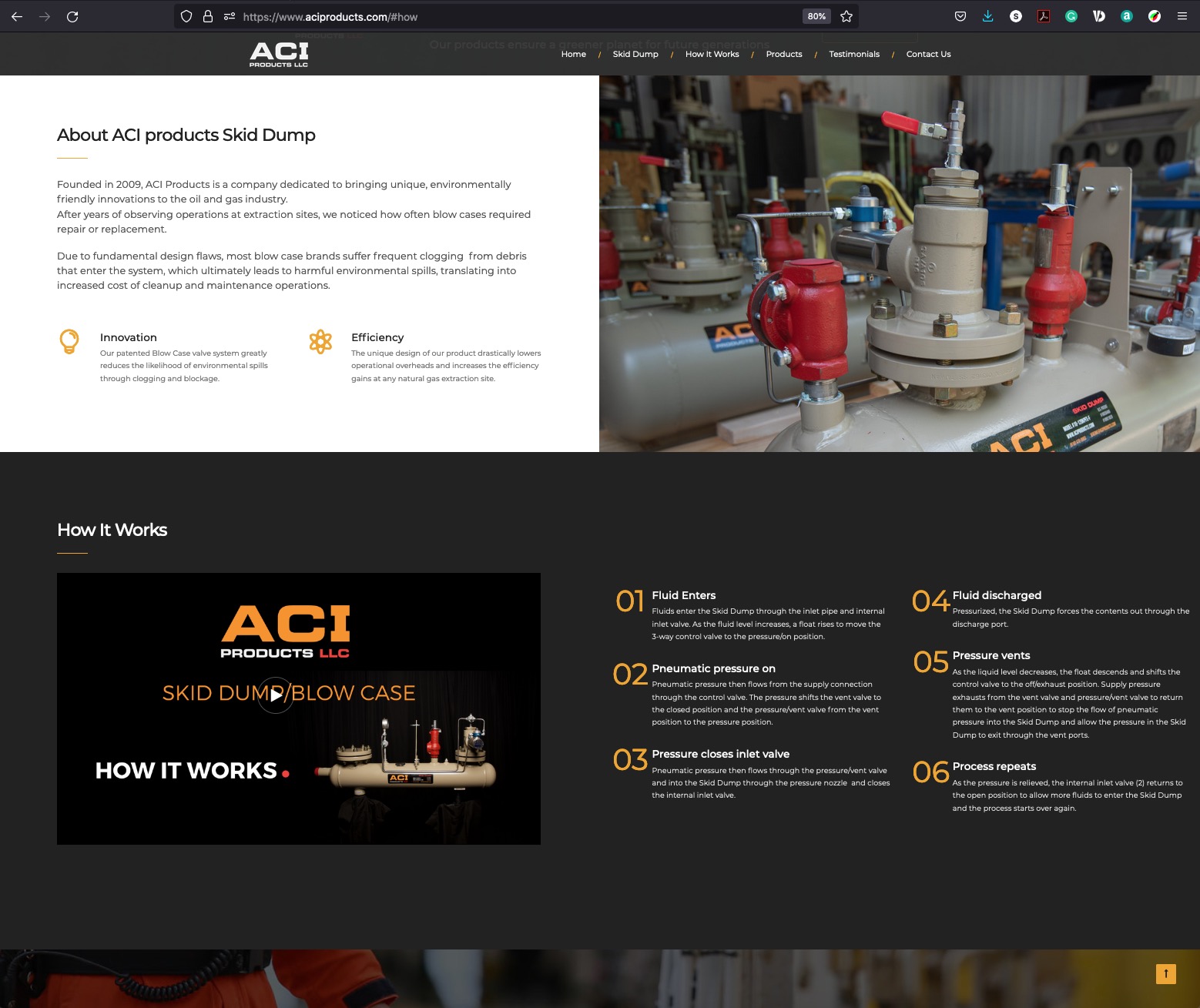The height and width of the screenshot is (1008, 1200).
Task: Click the 80% zoom level indicator
Action: 816,16
